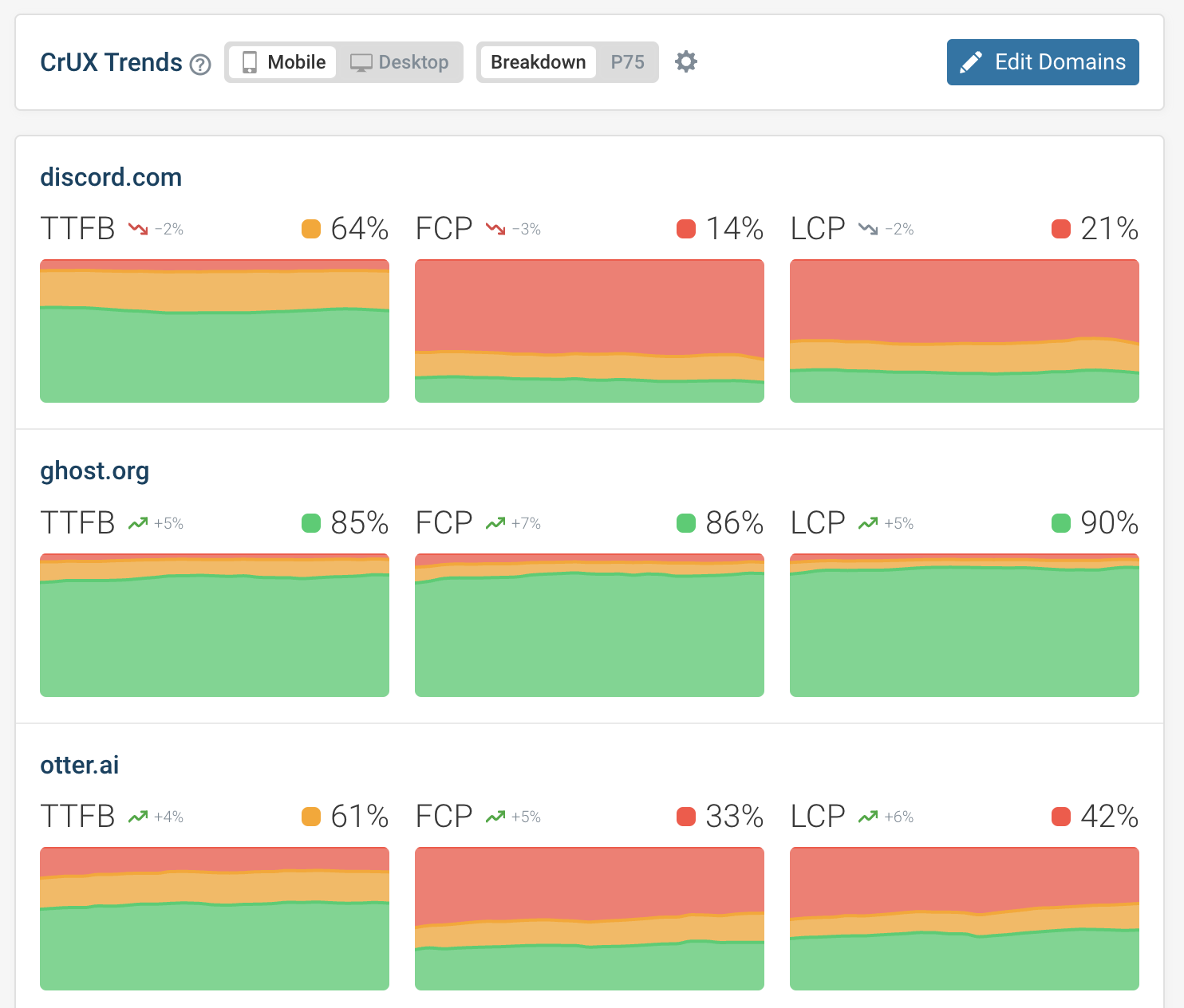Click discord.com FCP downward trend arrow
The image size is (1184, 1008).
tap(495, 230)
